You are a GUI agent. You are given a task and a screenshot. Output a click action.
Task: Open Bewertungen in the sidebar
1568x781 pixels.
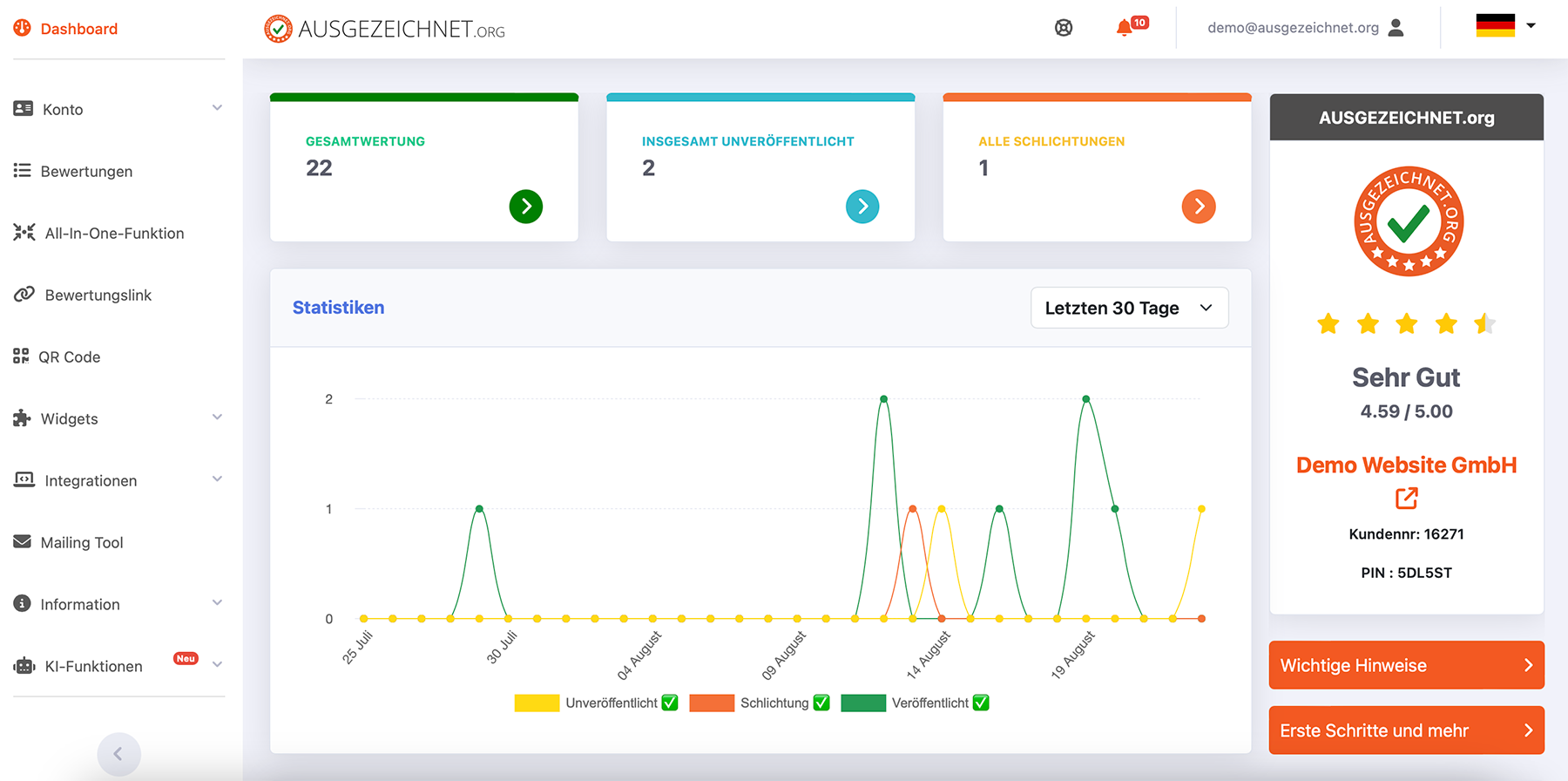click(86, 172)
